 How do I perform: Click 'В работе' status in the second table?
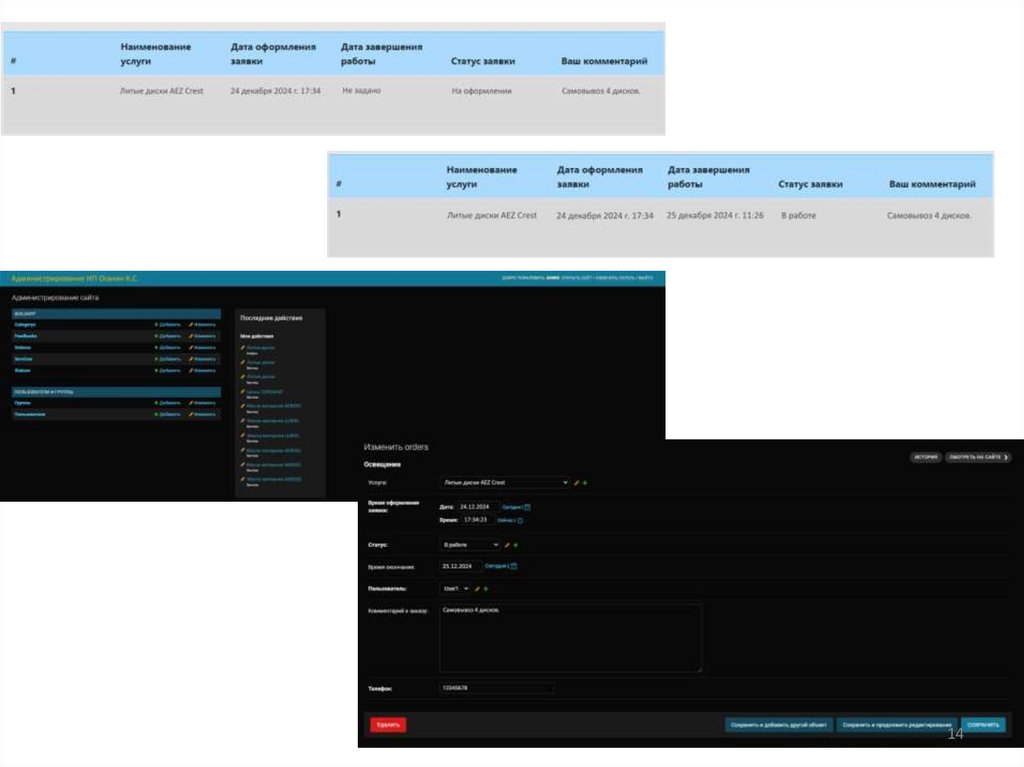coord(799,215)
